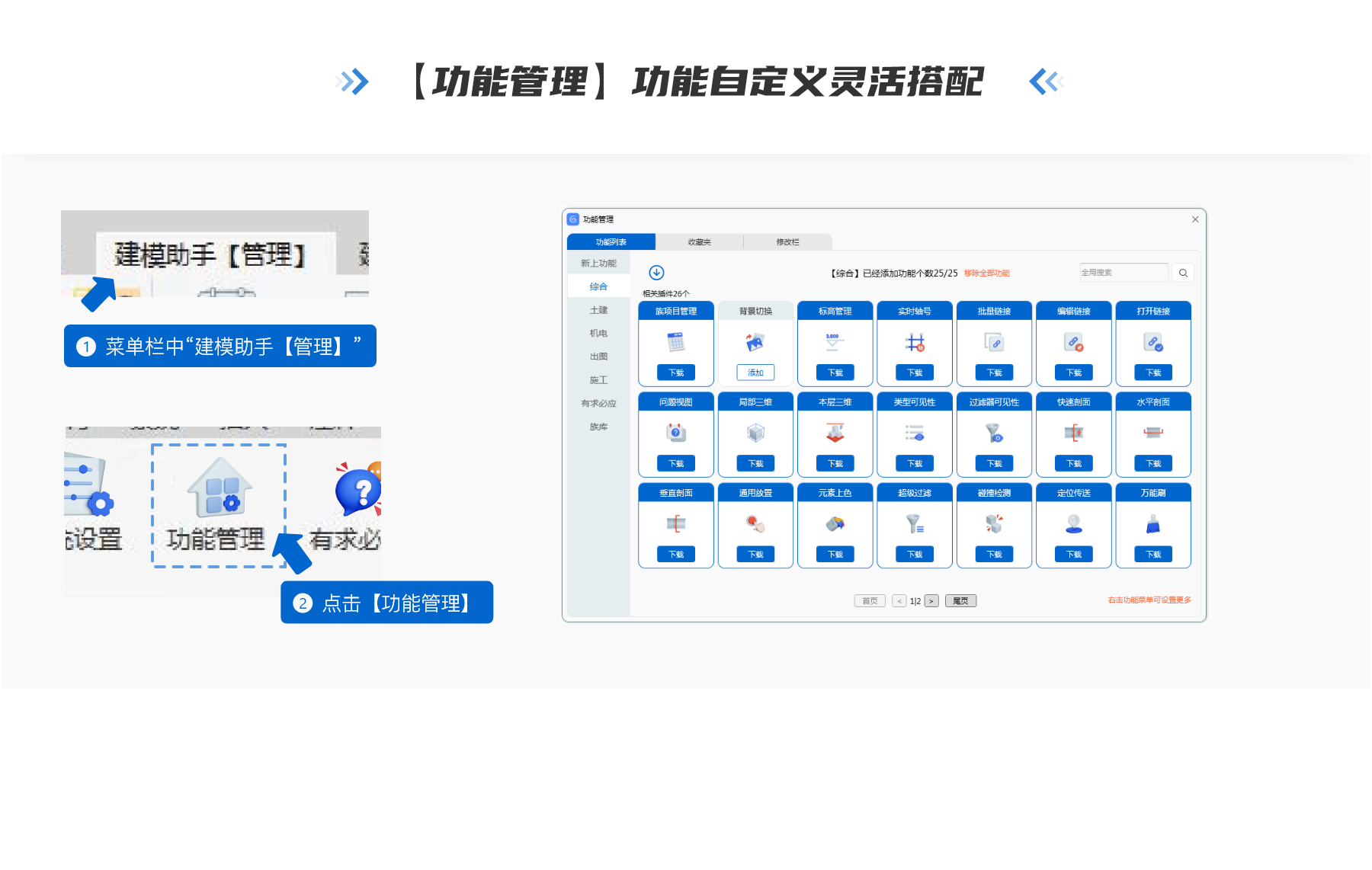Viewport: 1372px width, 870px height.
Task: Click the circled download arrow icon
Action: 656,273
